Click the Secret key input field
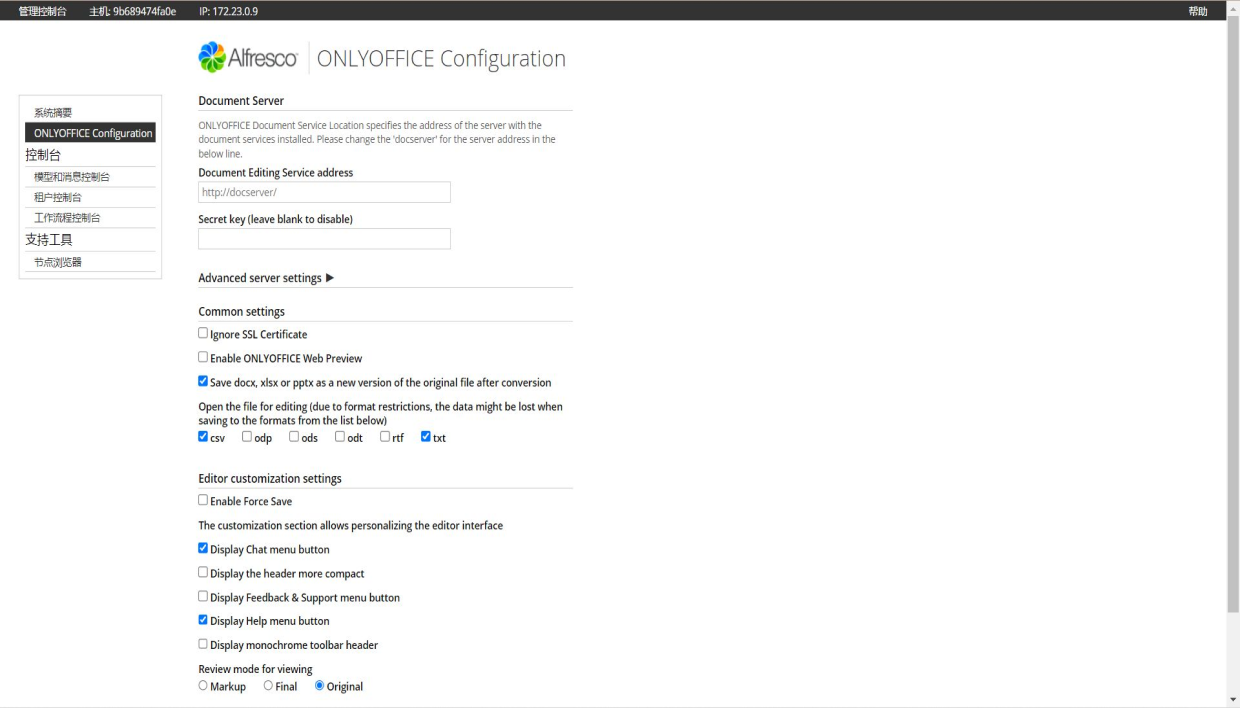 [324, 238]
